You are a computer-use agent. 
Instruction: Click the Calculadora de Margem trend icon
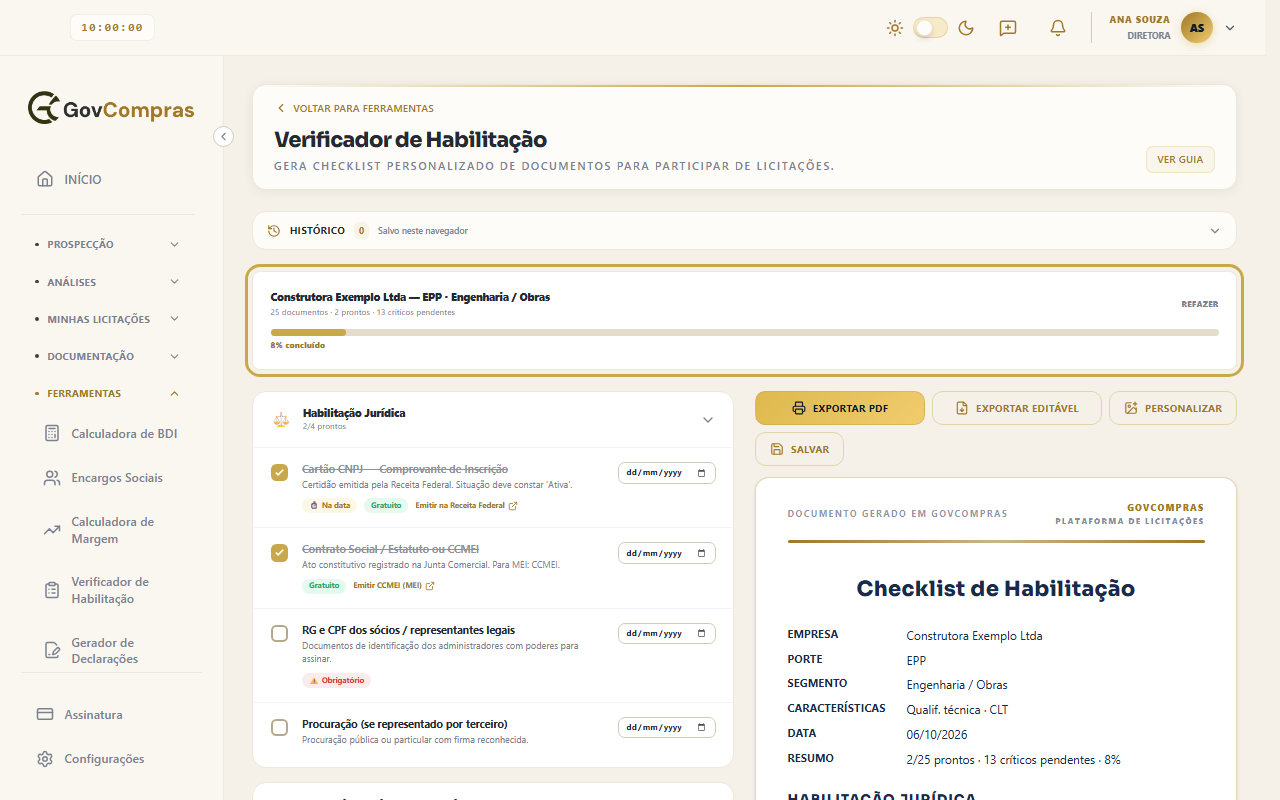pos(53,530)
